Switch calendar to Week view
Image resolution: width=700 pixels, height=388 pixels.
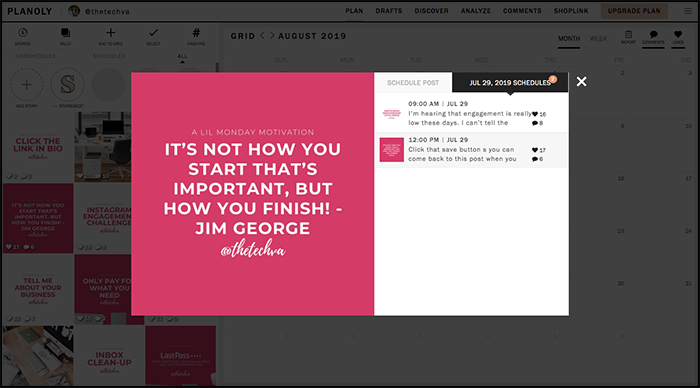598,39
